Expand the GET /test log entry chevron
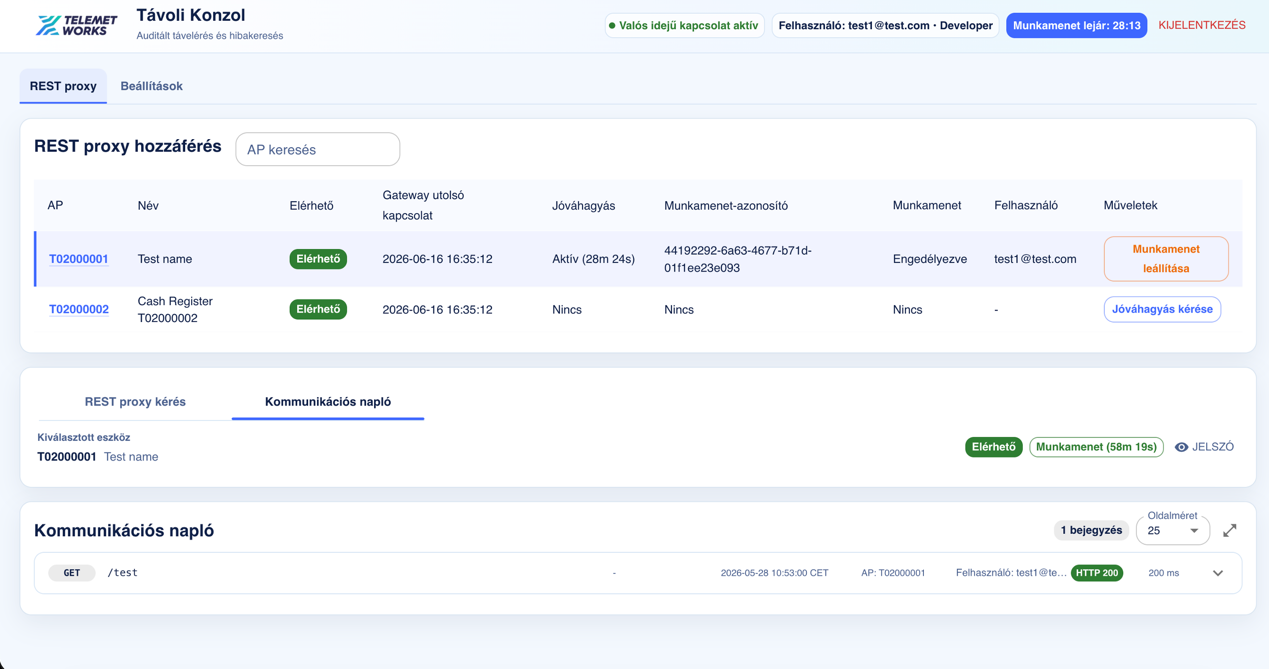The image size is (1269, 669). [x=1218, y=573]
